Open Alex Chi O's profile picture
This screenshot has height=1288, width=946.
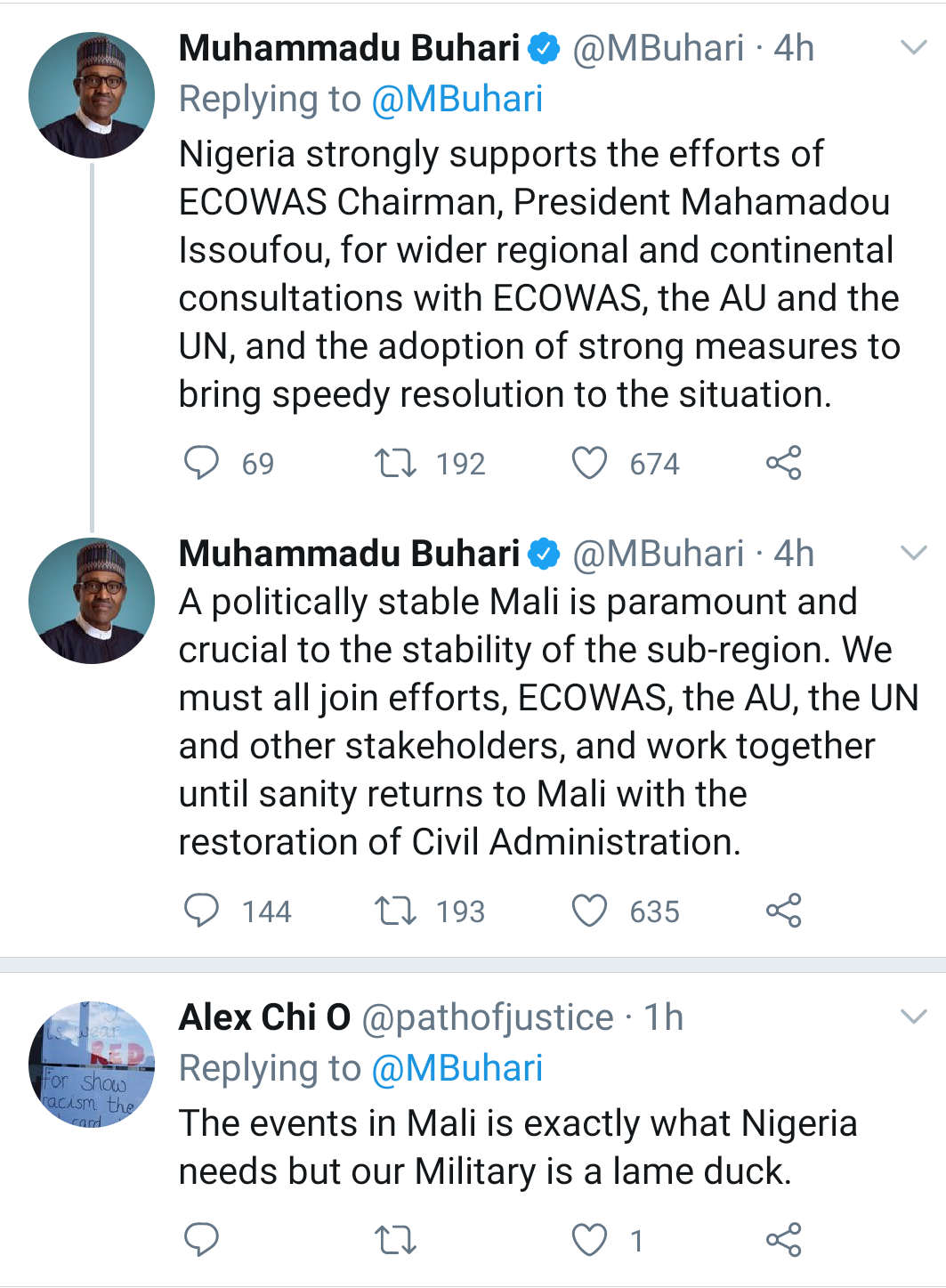click(92, 1064)
